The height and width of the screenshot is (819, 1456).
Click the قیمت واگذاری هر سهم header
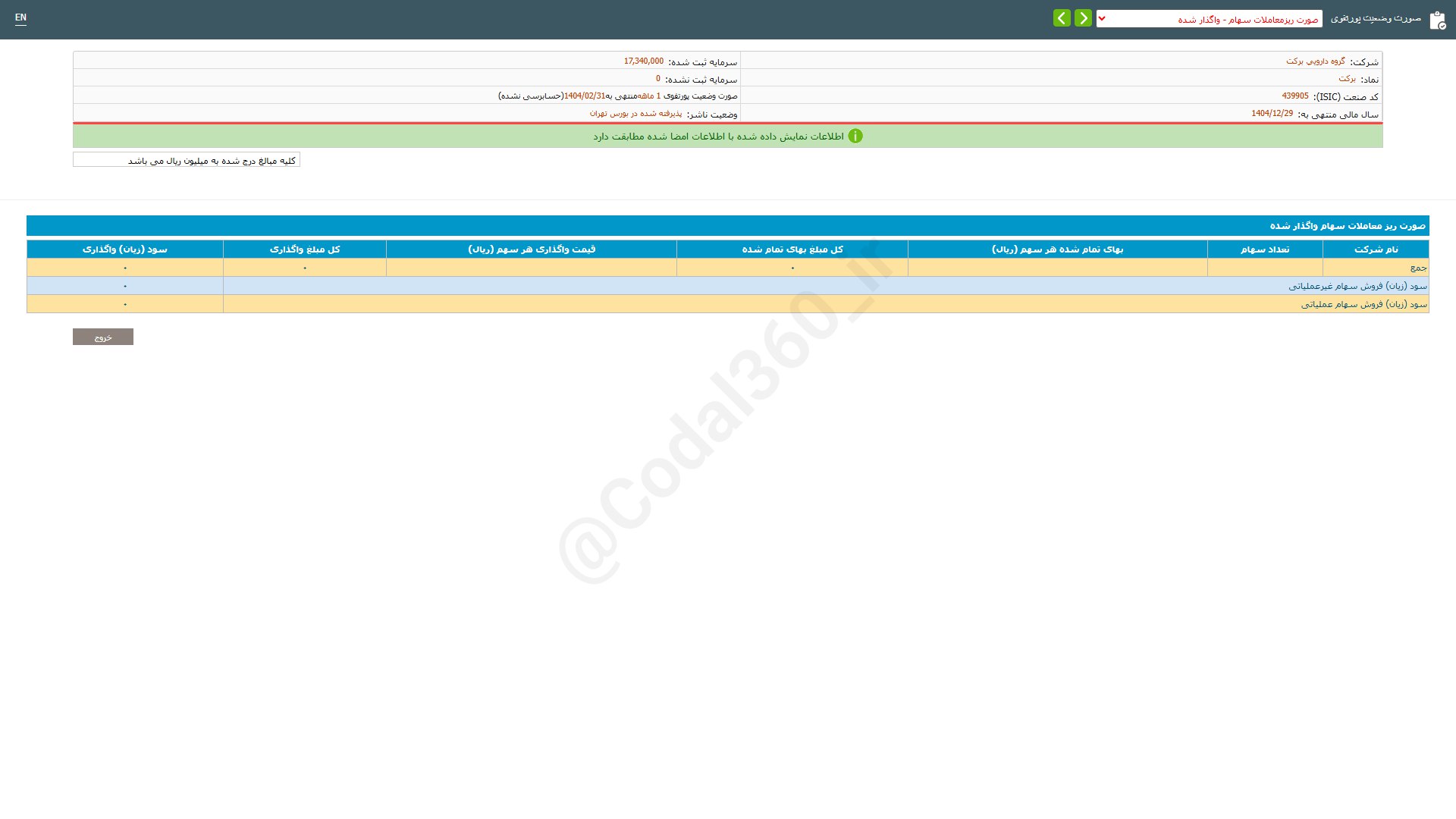[x=531, y=249]
